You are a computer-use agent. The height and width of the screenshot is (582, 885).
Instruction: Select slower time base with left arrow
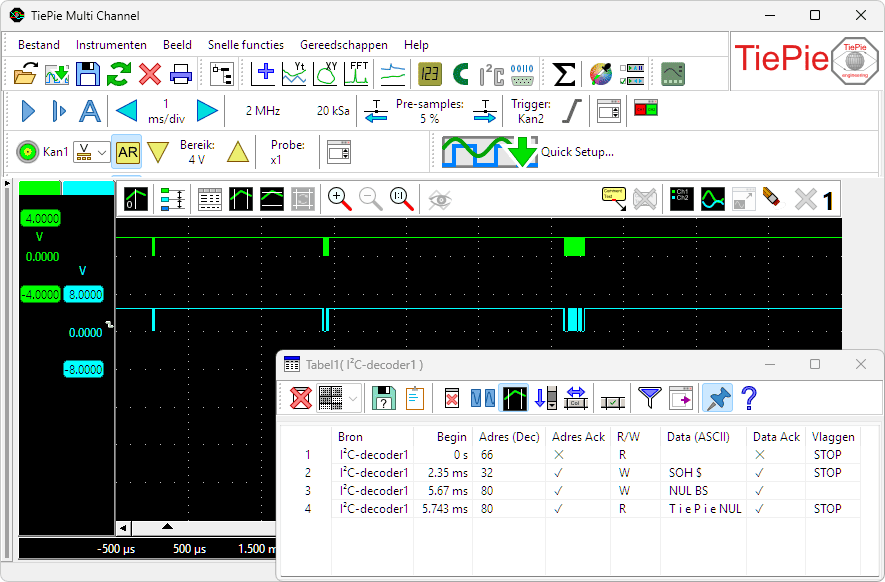click(126, 111)
